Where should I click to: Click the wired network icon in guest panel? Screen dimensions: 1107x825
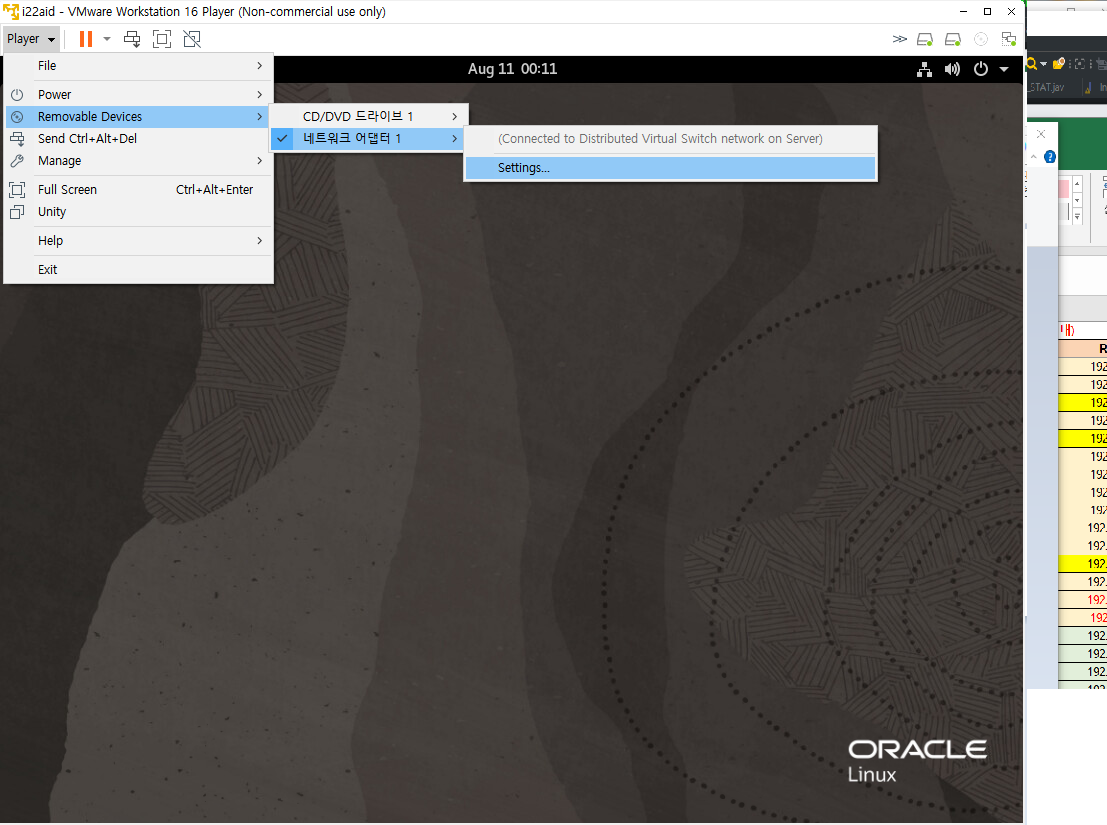pos(924,69)
